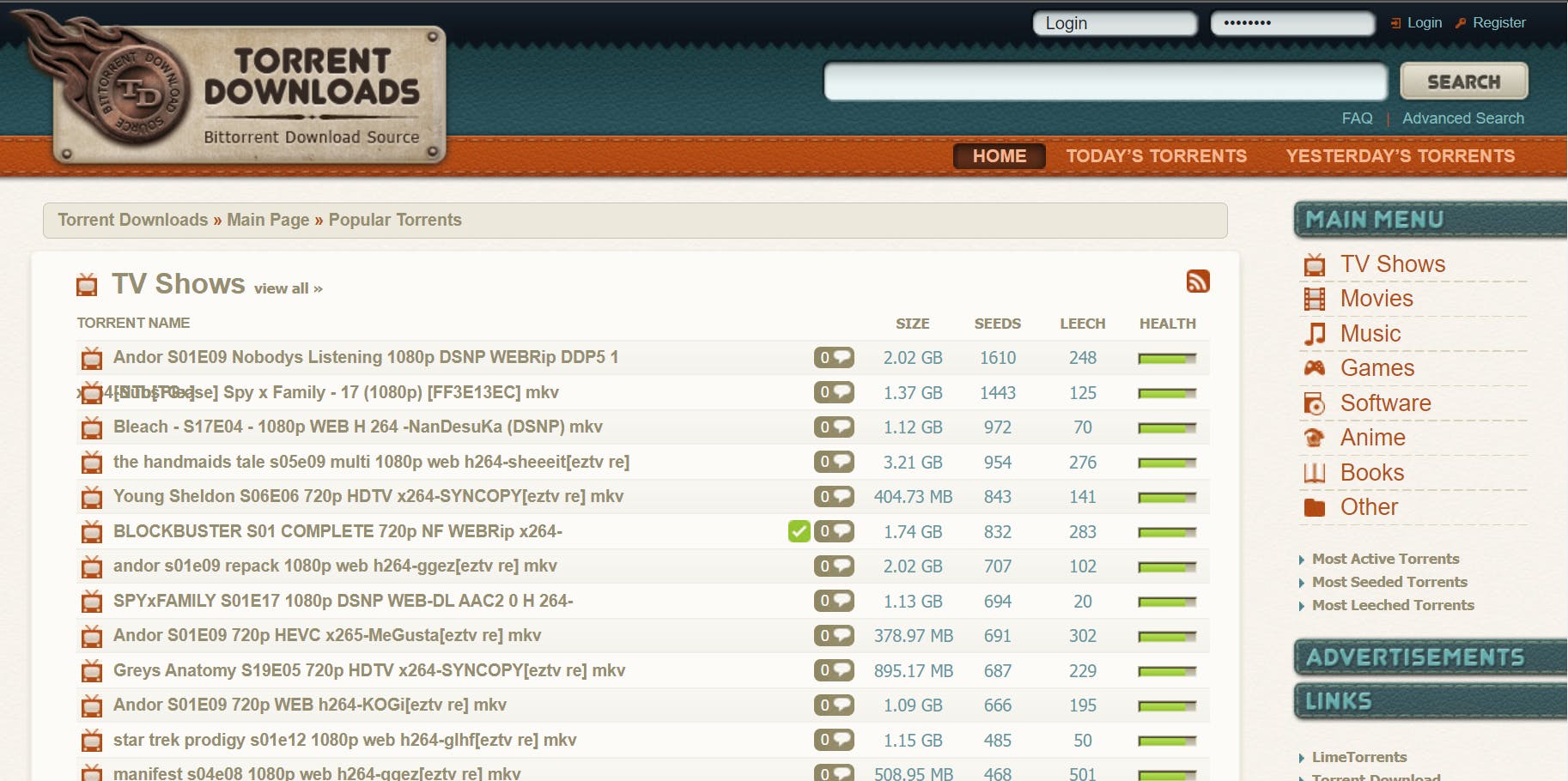
Task: Click health bar of Bleach S17E04 torrent
Action: click(1167, 428)
